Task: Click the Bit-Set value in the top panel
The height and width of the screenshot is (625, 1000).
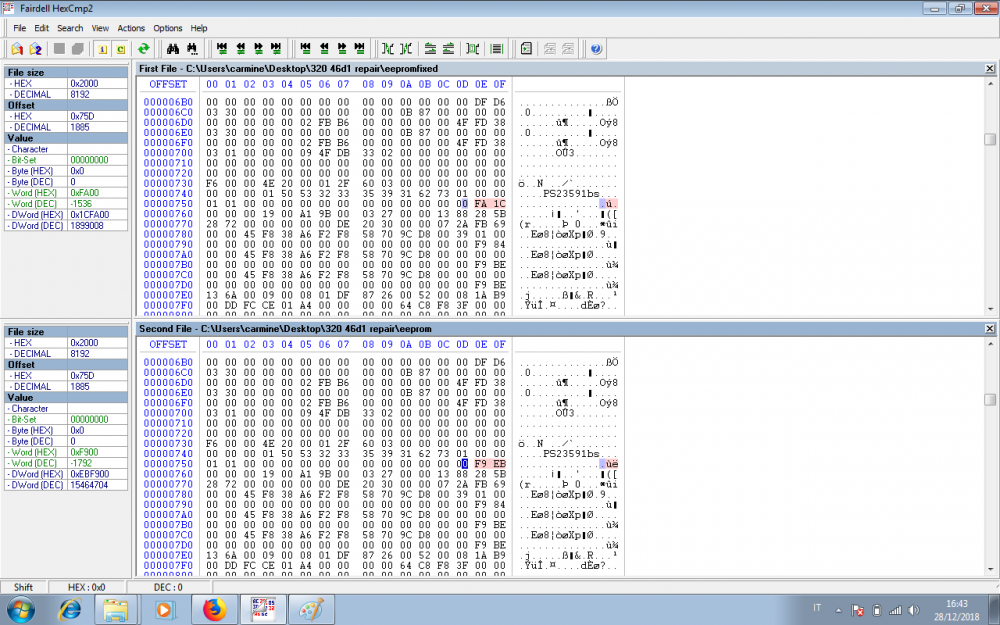Action: [x=89, y=159]
